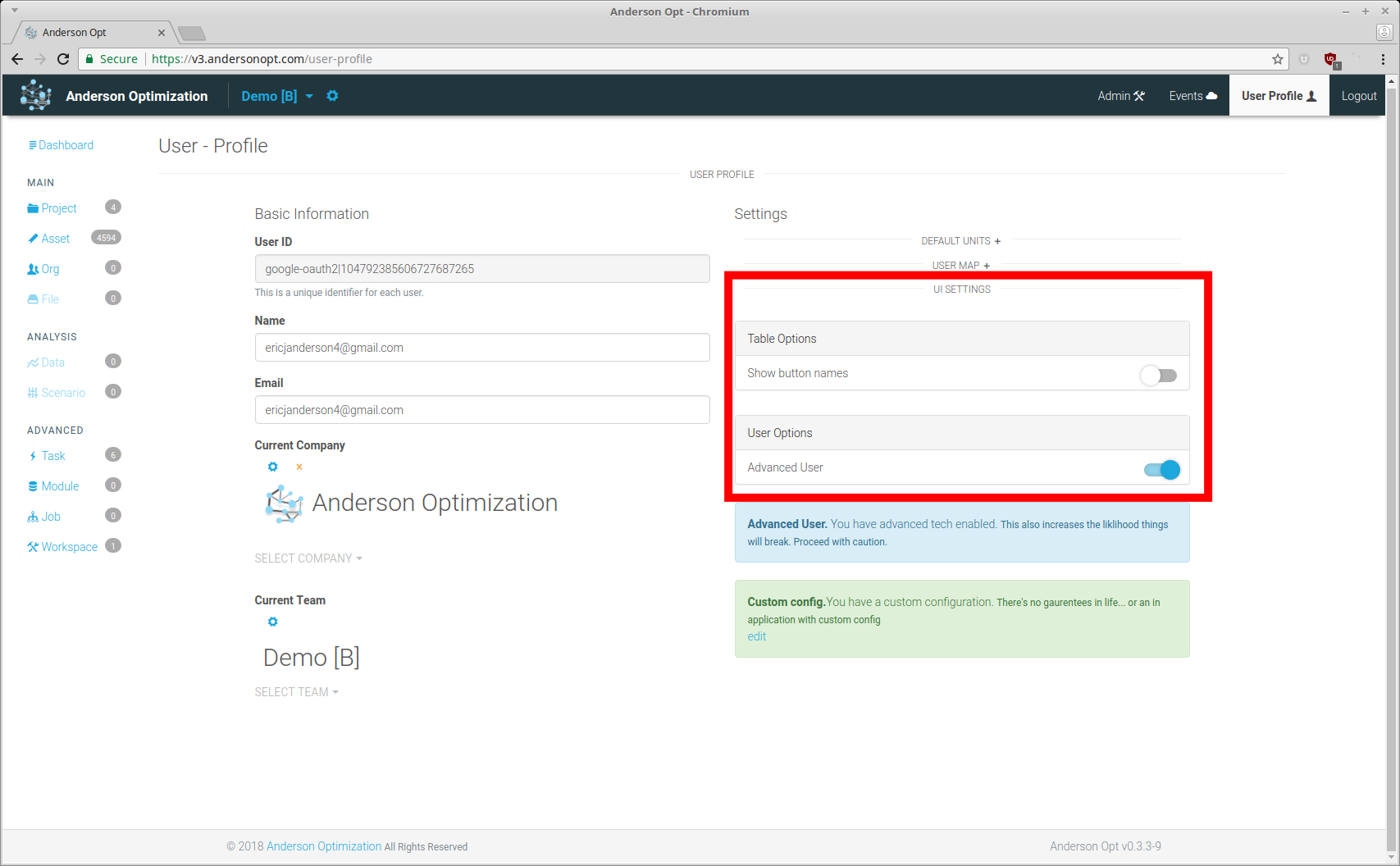Click the edit link in Custom config
Screen dimensions: 1400x866
756,636
